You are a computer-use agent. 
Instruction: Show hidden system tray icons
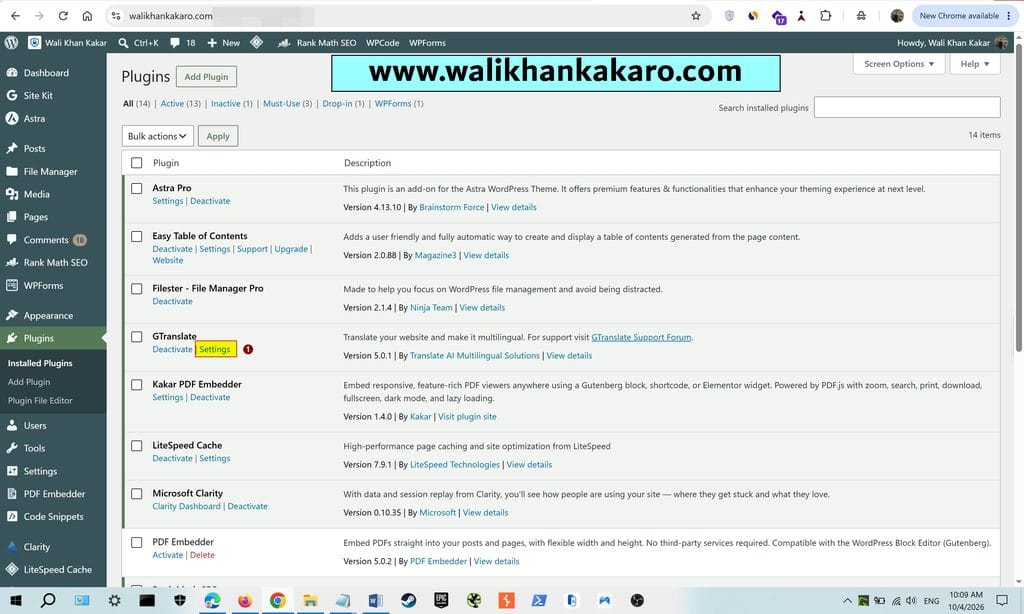[x=847, y=600]
